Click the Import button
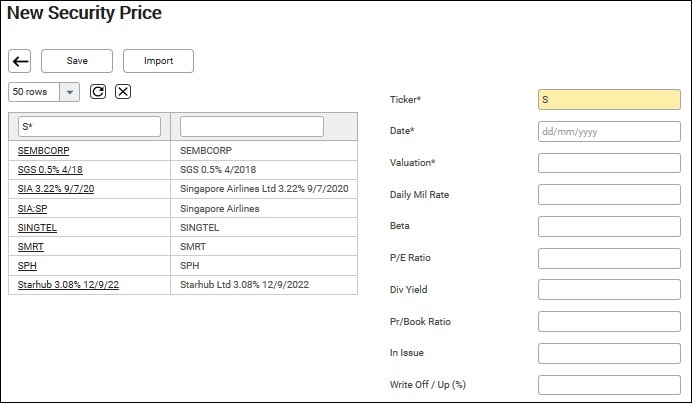The image size is (692, 405). click(x=158, y=61)
